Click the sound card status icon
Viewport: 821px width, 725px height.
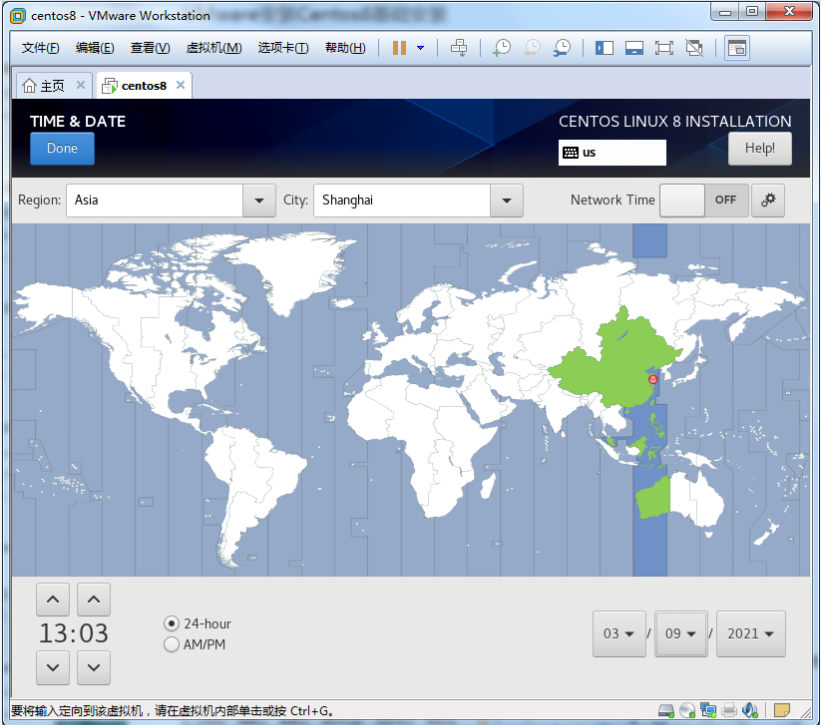750,710
